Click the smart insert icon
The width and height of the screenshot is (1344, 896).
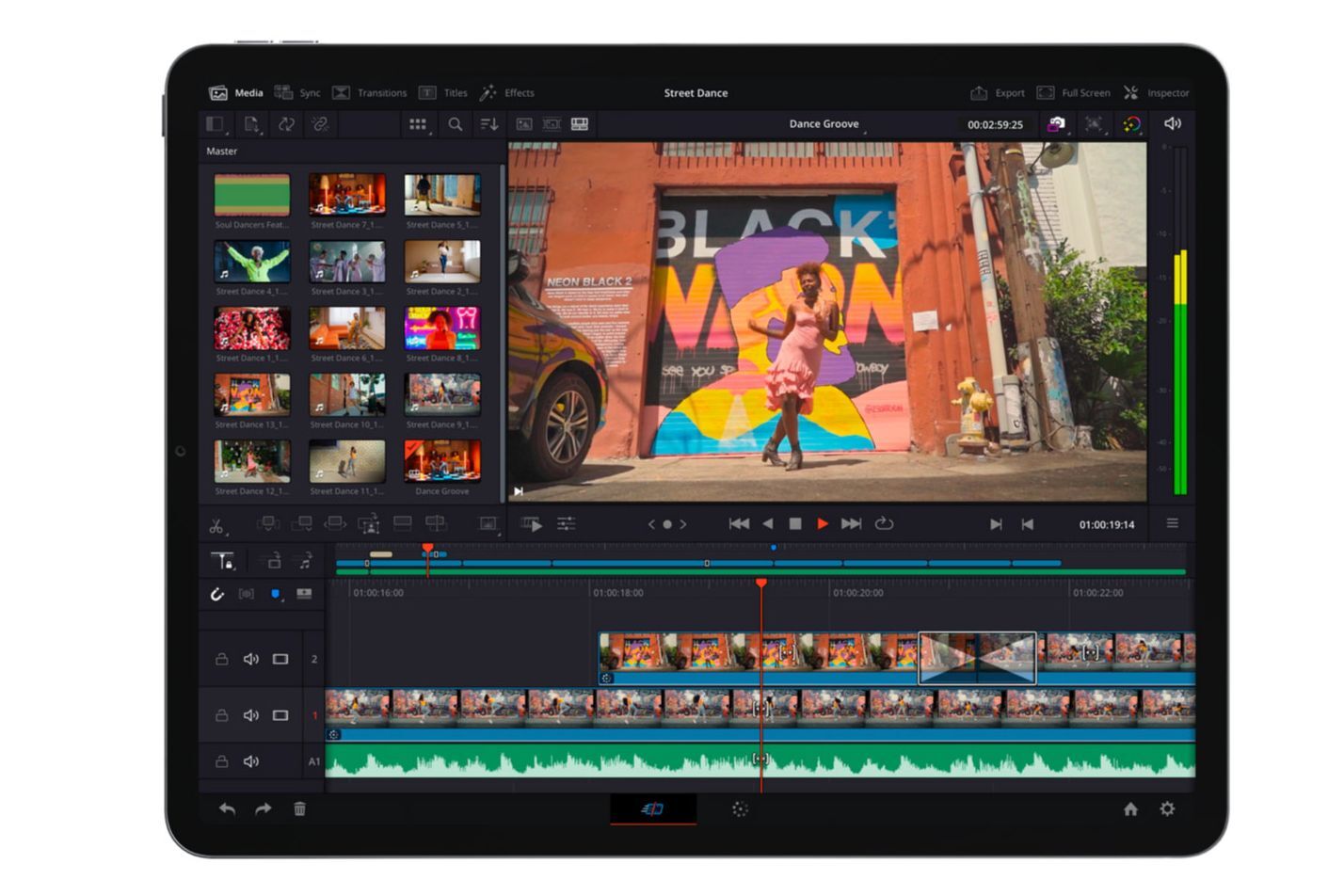[x=268, y=524]
